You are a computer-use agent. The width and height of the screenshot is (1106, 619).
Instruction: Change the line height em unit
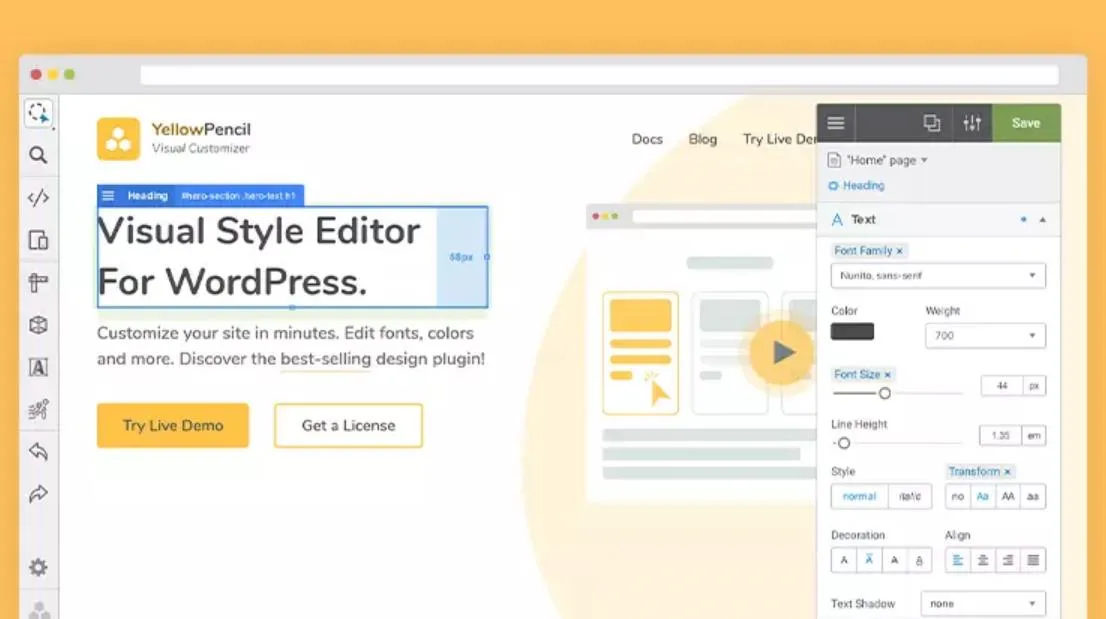coord(1033,436)
